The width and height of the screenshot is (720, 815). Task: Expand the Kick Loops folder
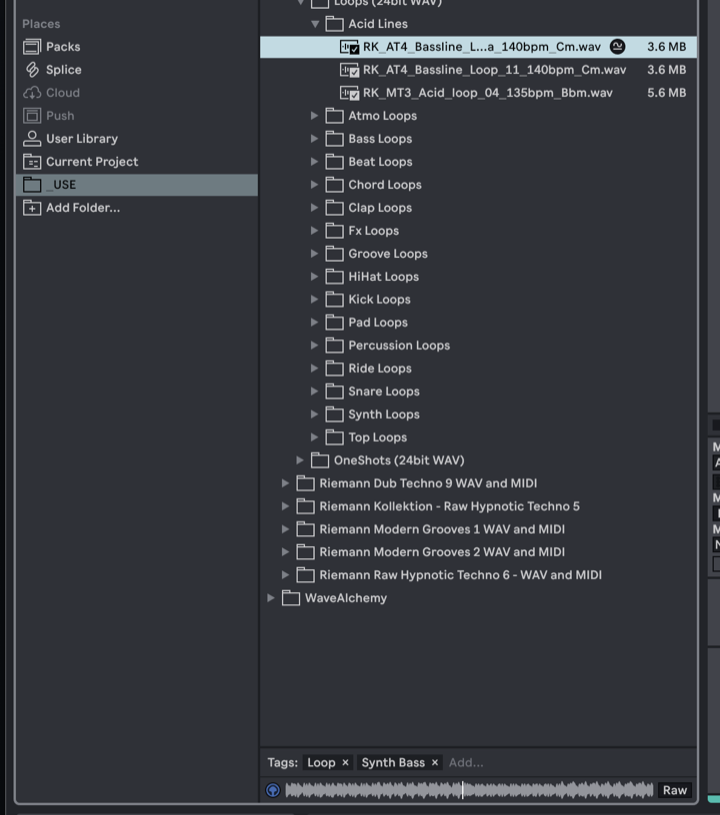click(314, 299)
